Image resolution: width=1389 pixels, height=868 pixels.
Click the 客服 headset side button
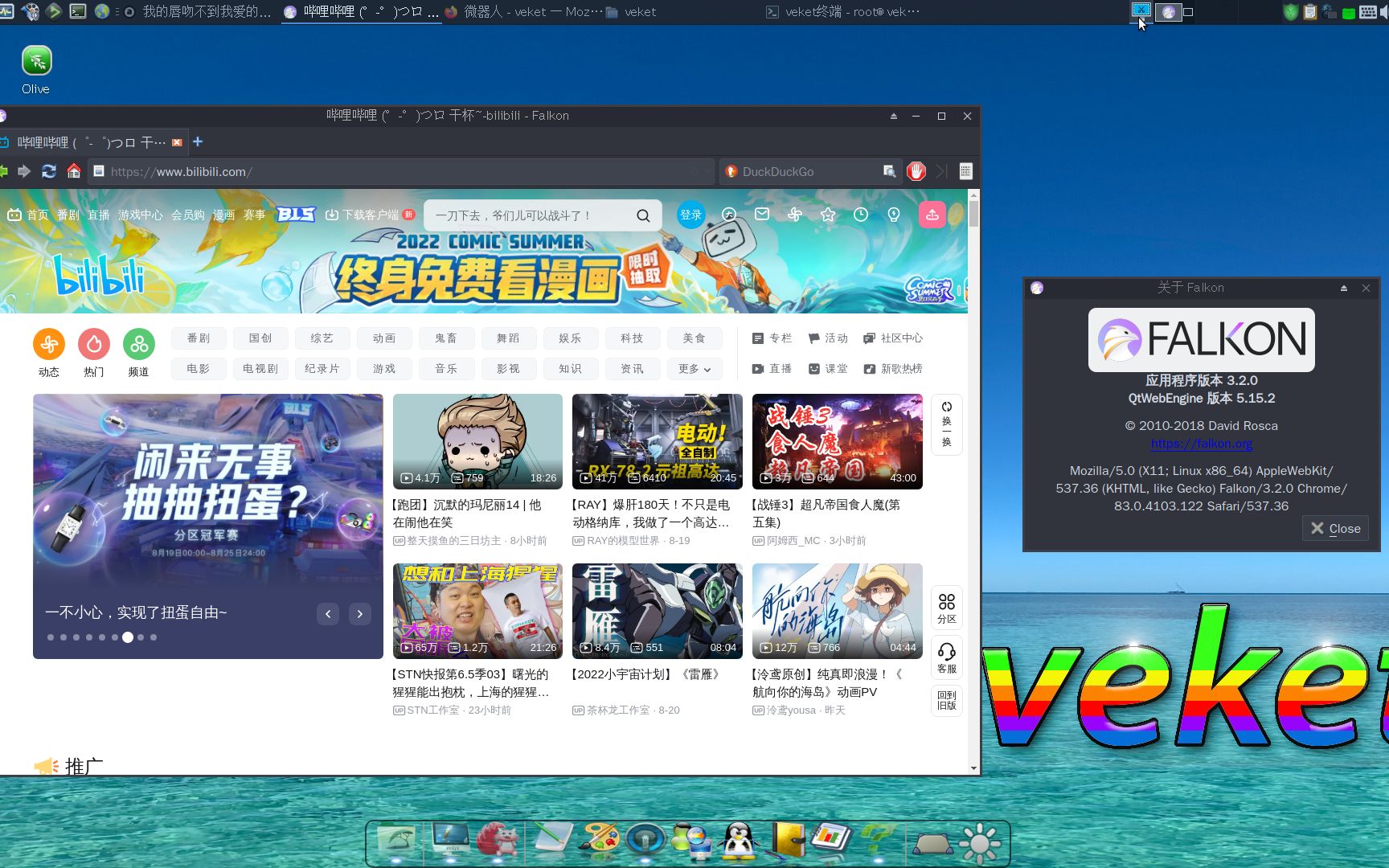(947, 658)
